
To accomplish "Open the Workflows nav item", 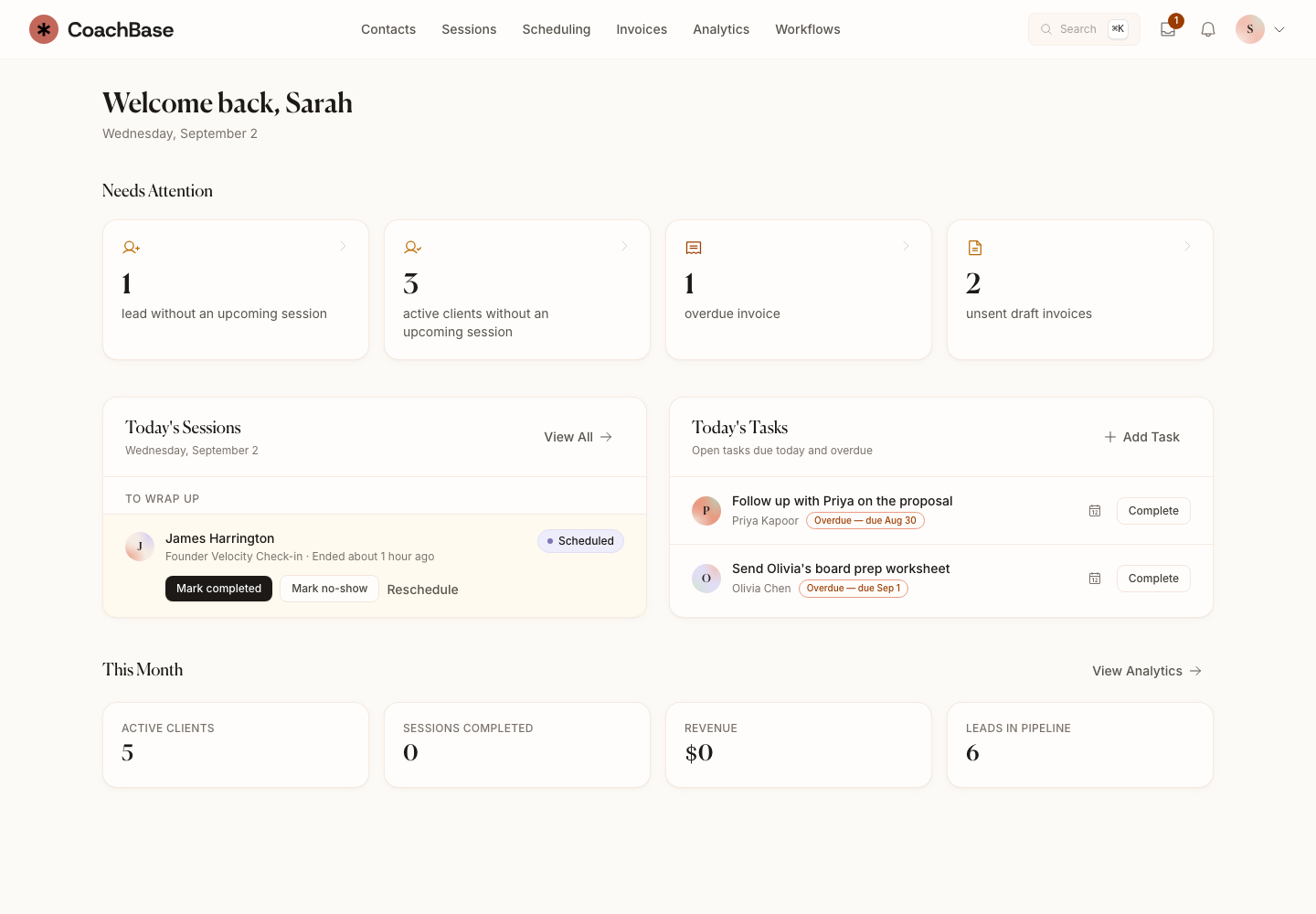I will 808,29.
